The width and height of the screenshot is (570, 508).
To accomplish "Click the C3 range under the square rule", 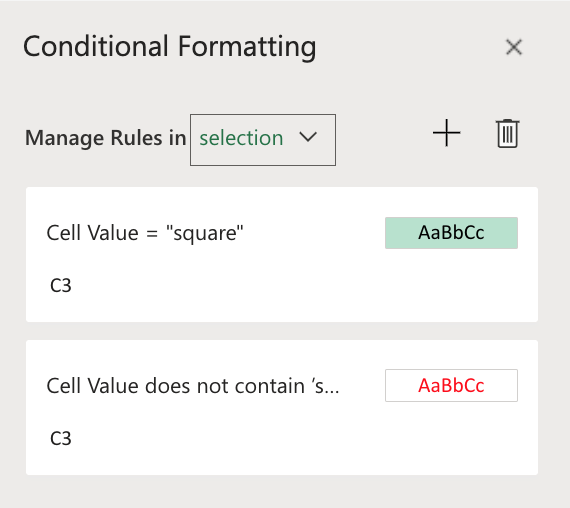I will point(61,285).
